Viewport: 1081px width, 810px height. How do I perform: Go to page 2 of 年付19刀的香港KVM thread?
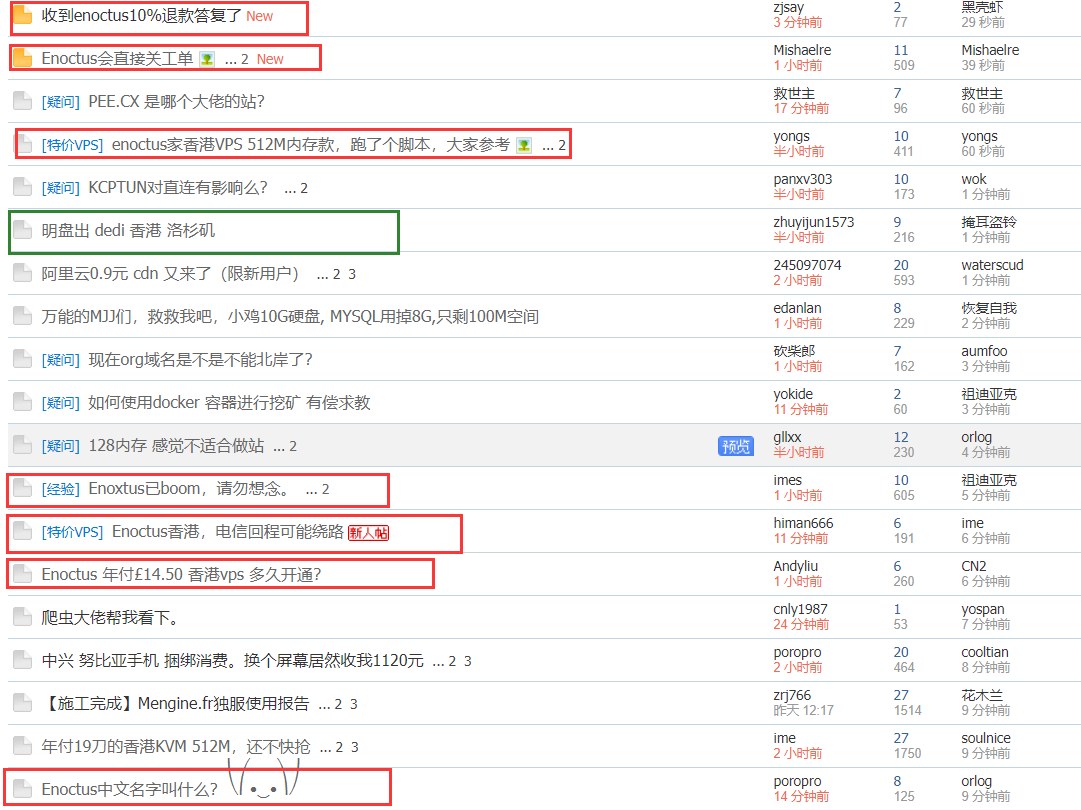(x=339, y=747)
